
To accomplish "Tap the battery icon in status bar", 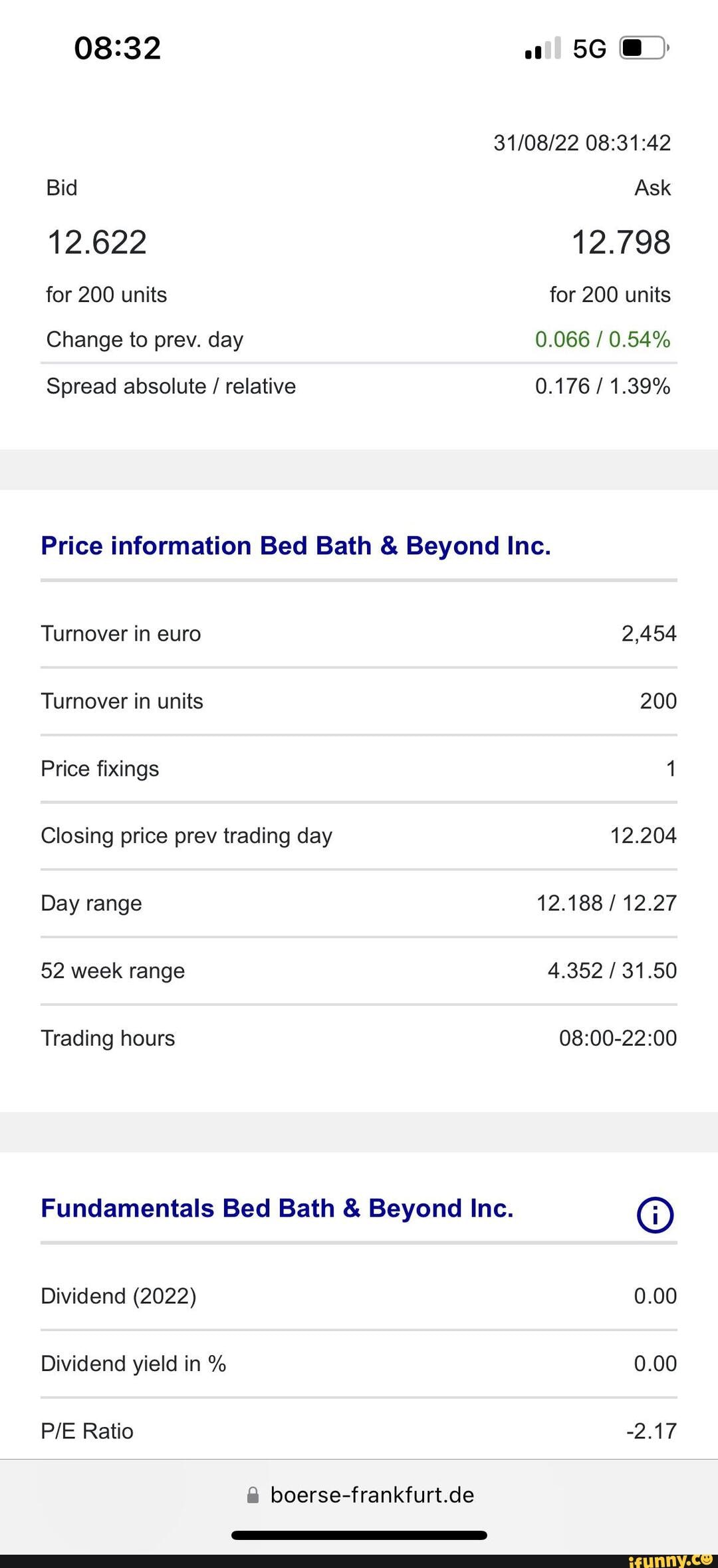I will (x=644, y=49).
